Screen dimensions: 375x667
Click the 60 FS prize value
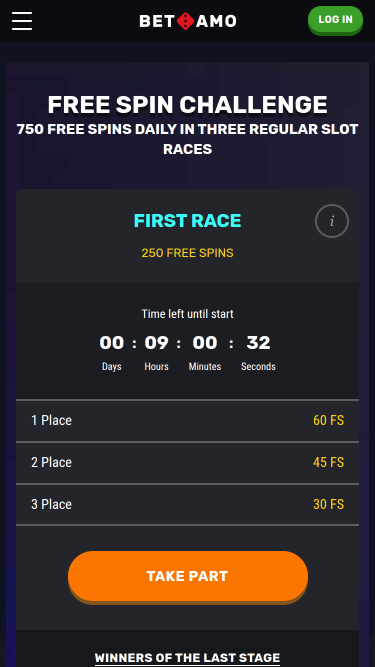pyautogui.click(x=328, y=420)
